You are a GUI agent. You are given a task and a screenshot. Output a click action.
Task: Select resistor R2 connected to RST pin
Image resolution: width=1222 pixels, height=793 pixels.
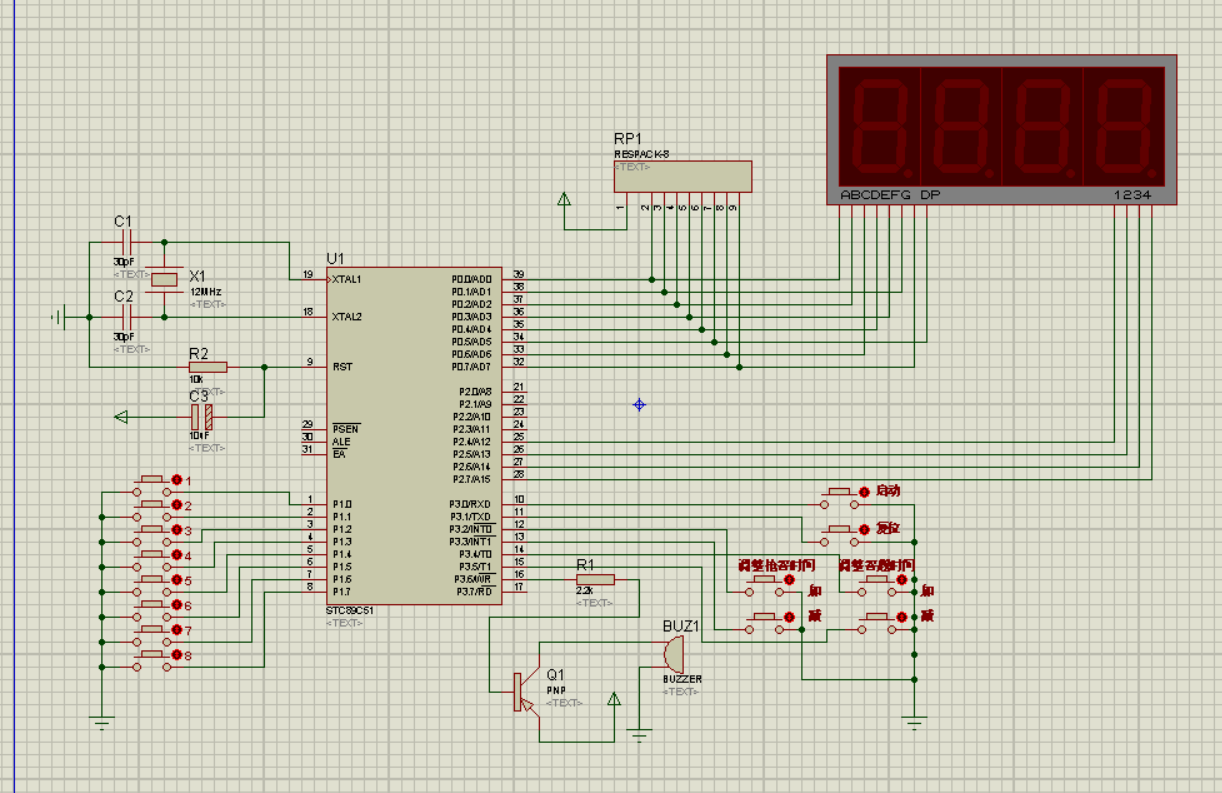207,367
